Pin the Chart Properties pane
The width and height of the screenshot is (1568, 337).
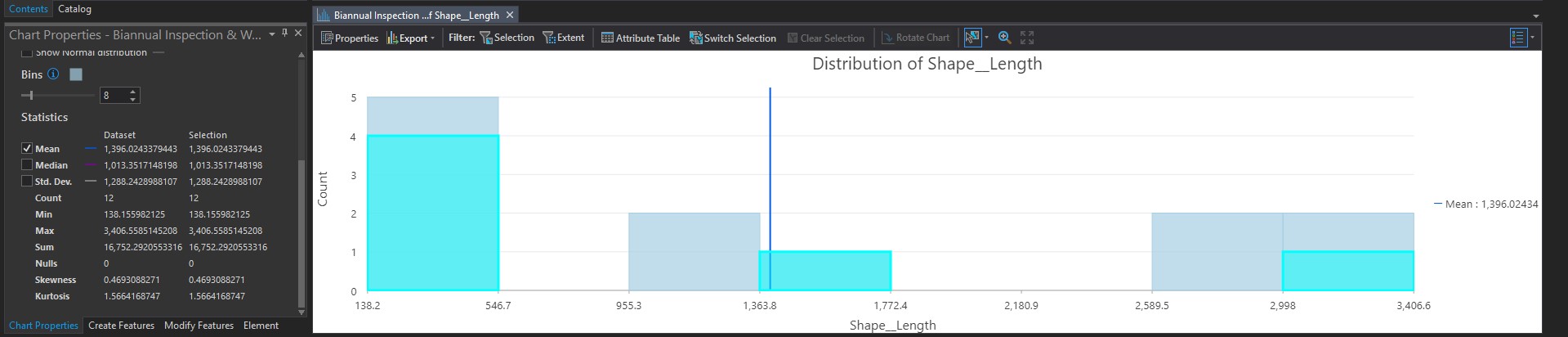tap(284, 34)
